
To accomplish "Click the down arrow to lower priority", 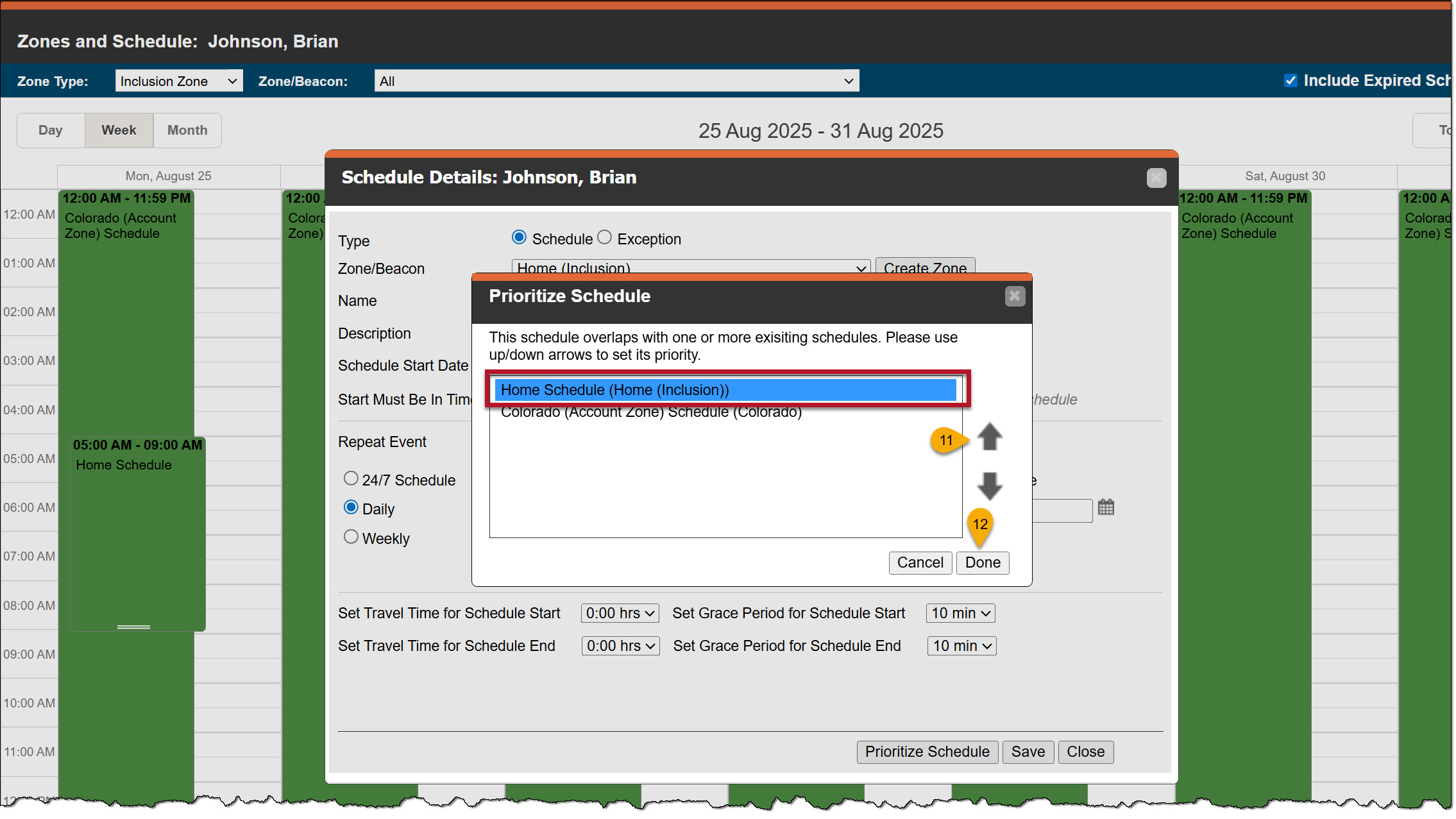I will (x=990, y=485).
